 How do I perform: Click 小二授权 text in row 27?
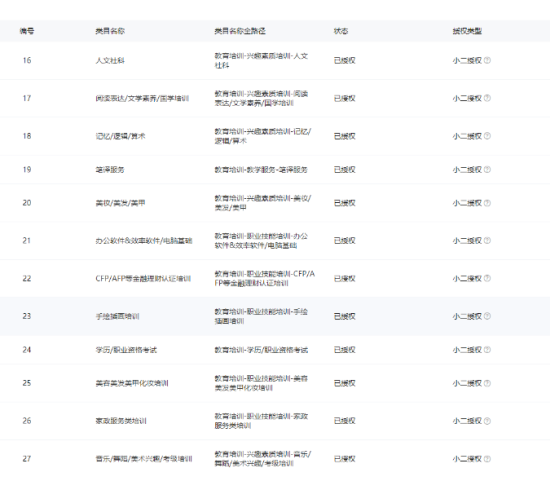point(467,459)
